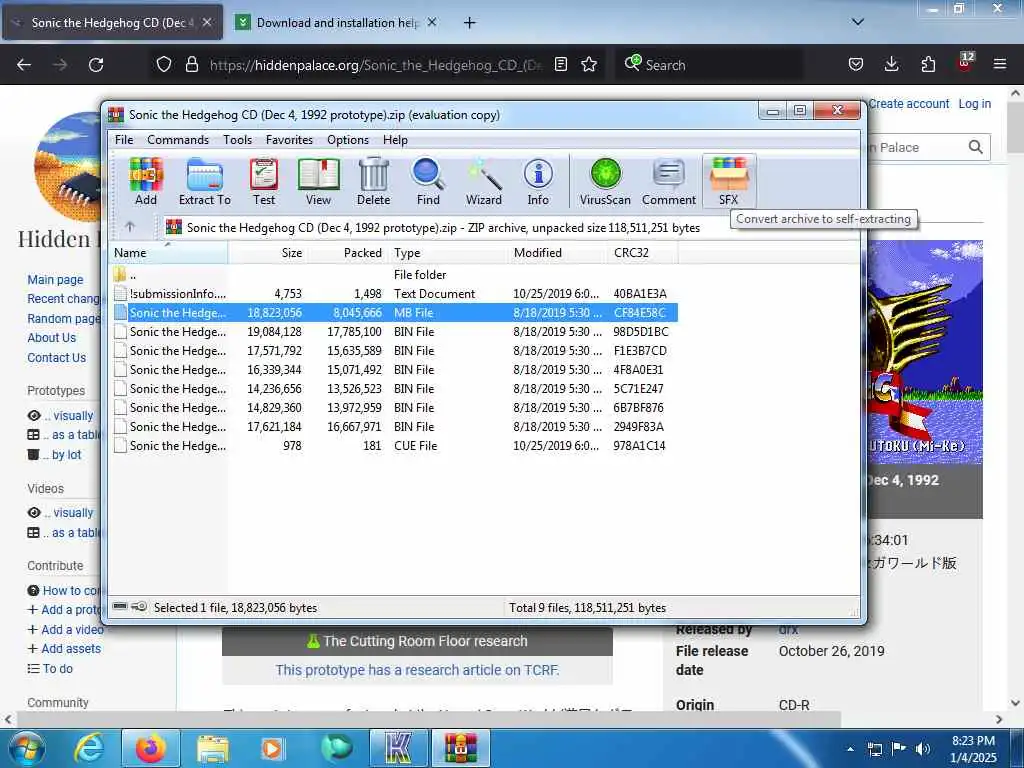The image size is (1024, 768).
Task: Open the View tool in WinRAR
Action: [319, 182]
